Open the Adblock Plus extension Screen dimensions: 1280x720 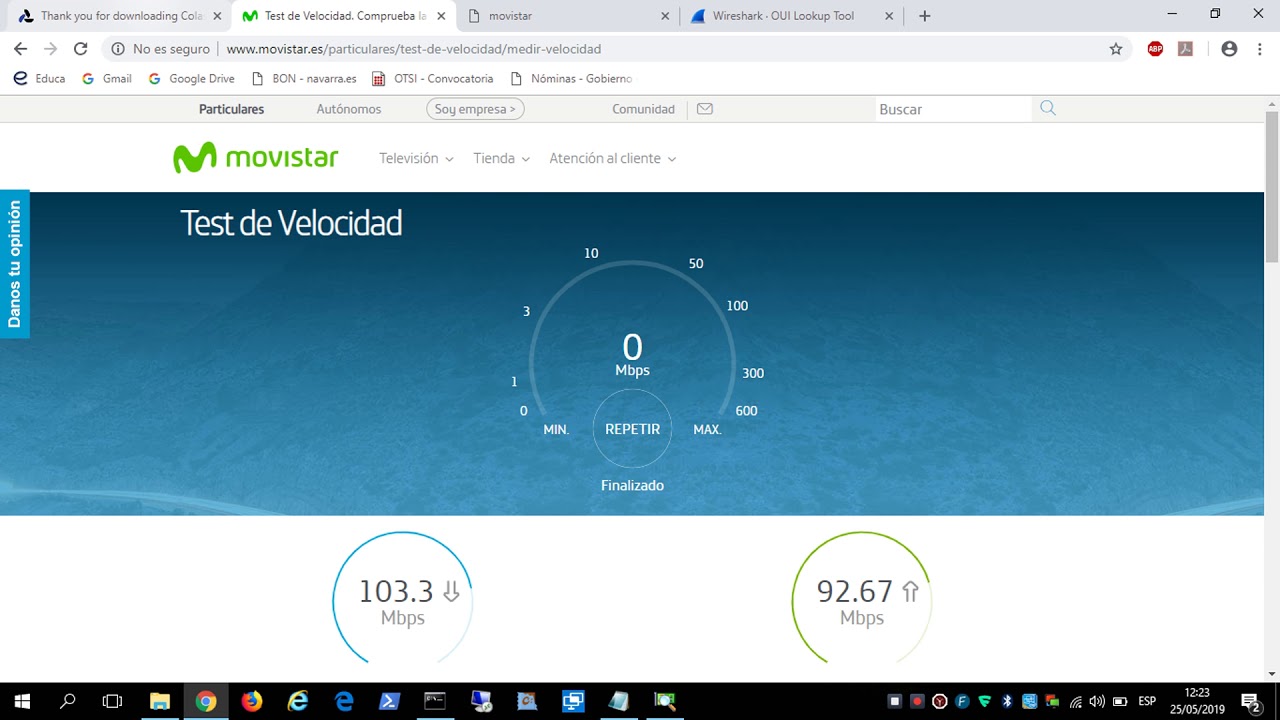click(x=1155, y=48)
